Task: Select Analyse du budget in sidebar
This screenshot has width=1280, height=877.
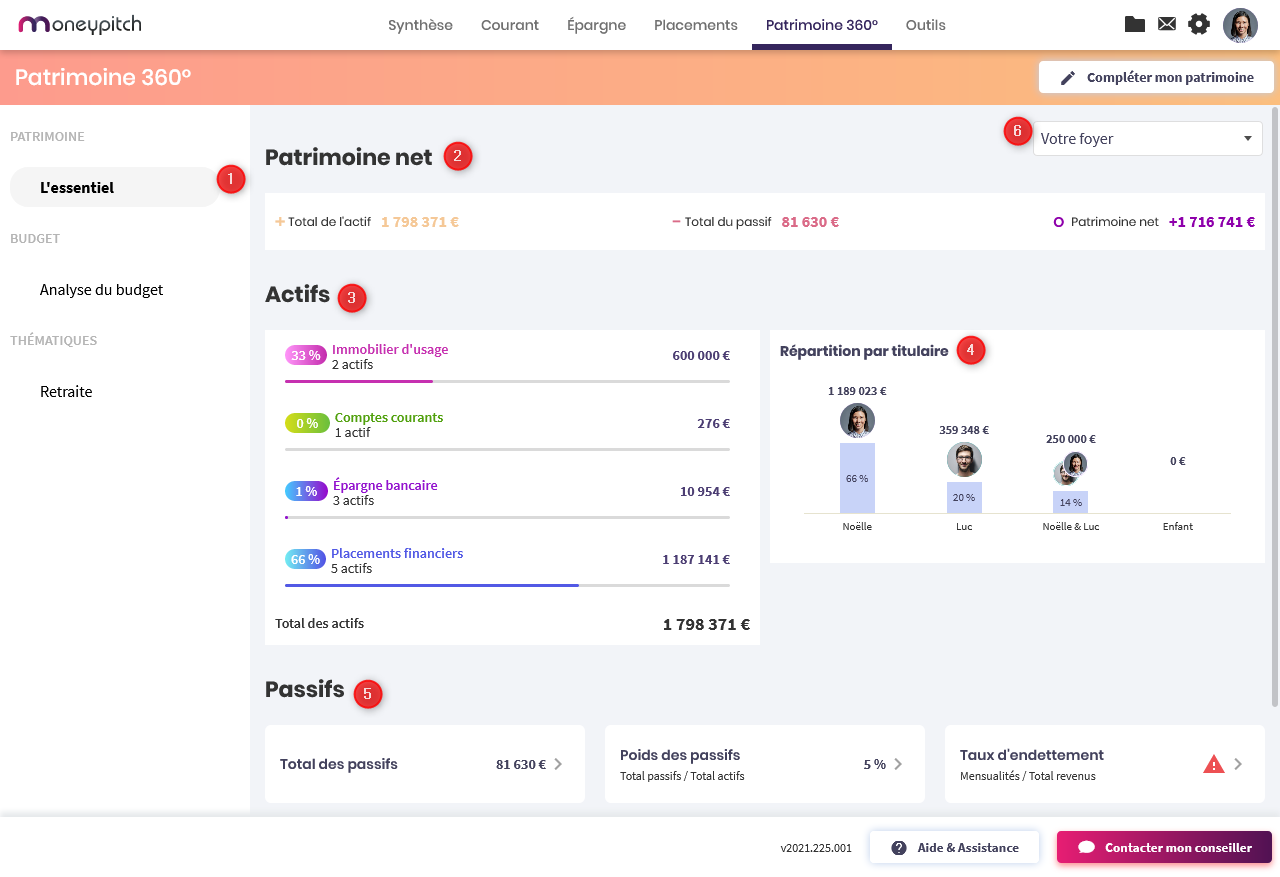Action: [x=101, y=290]
